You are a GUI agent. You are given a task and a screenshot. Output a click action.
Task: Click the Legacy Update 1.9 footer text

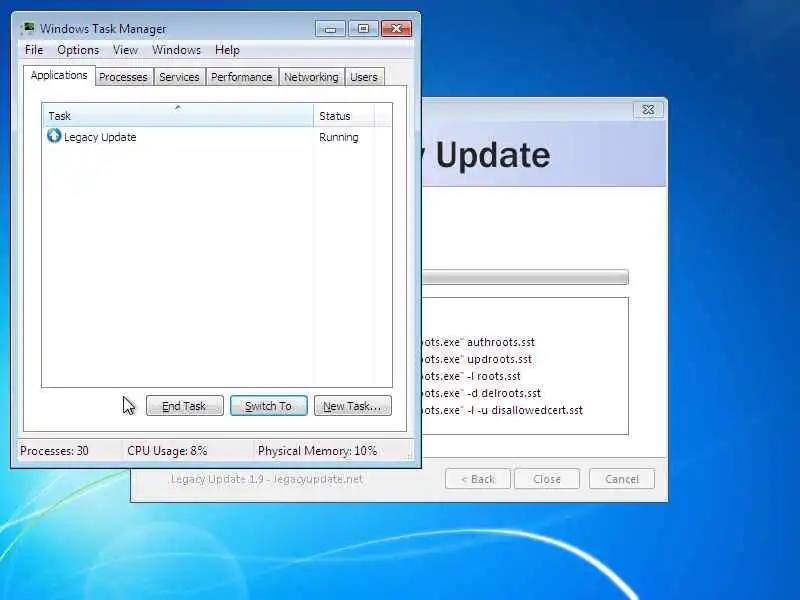pos(267,479)
